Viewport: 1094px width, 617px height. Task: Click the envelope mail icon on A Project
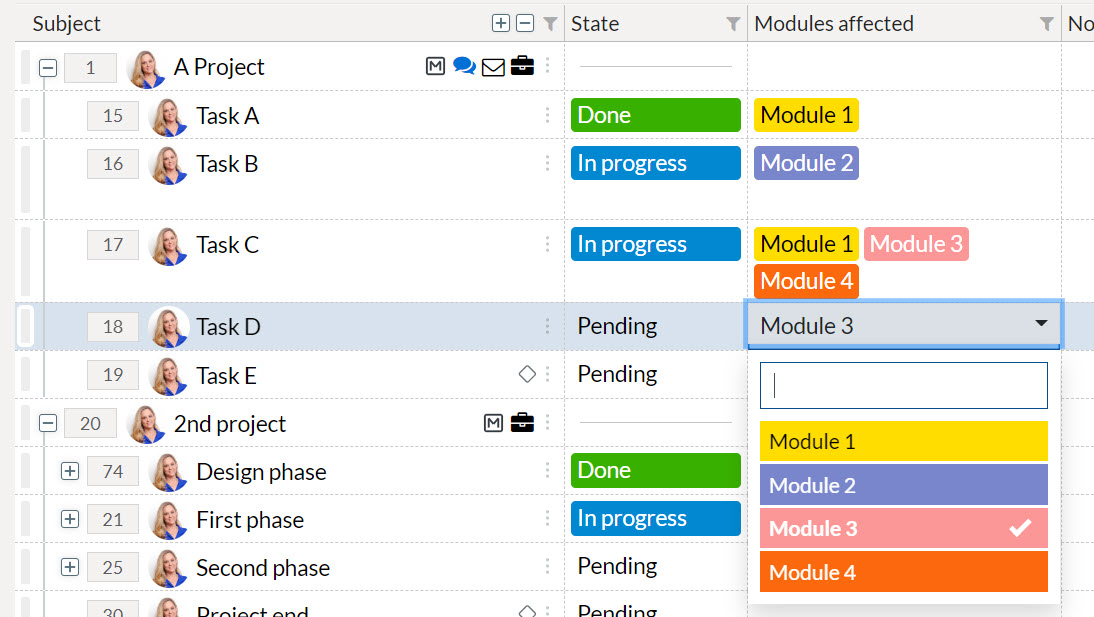click(493, 67)
